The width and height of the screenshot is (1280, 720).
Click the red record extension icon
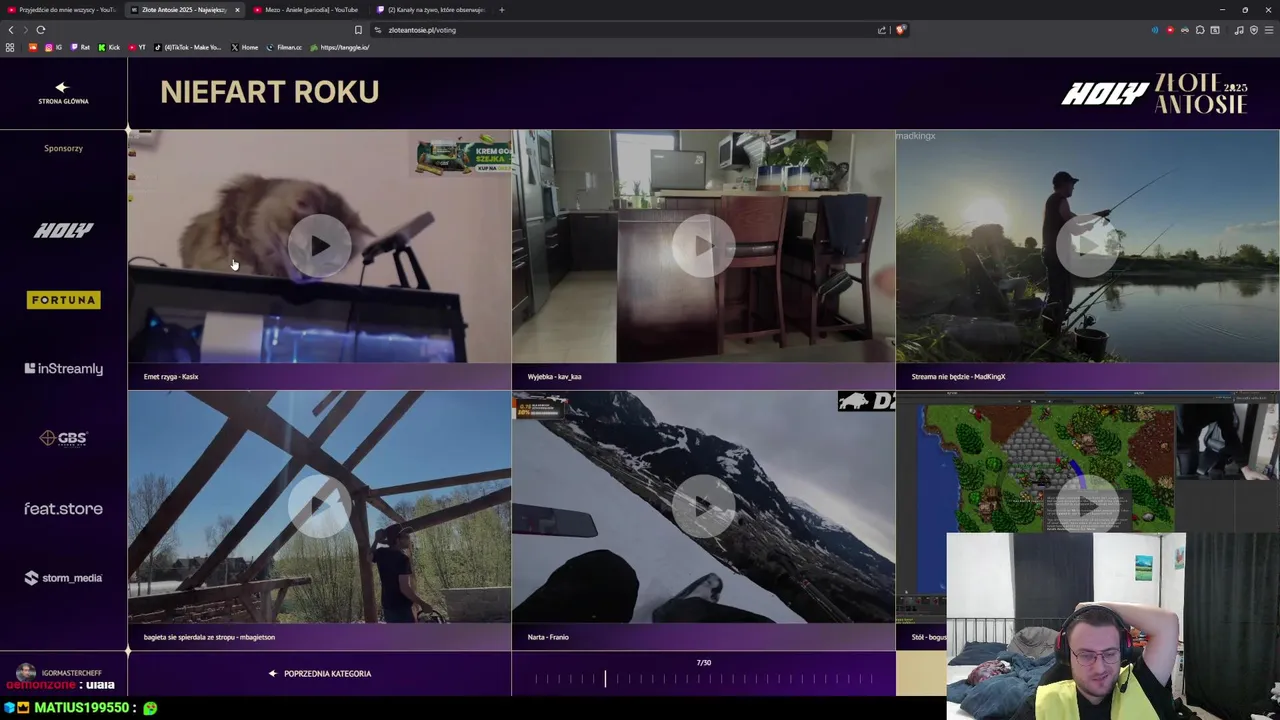[x=1170, y=30]
